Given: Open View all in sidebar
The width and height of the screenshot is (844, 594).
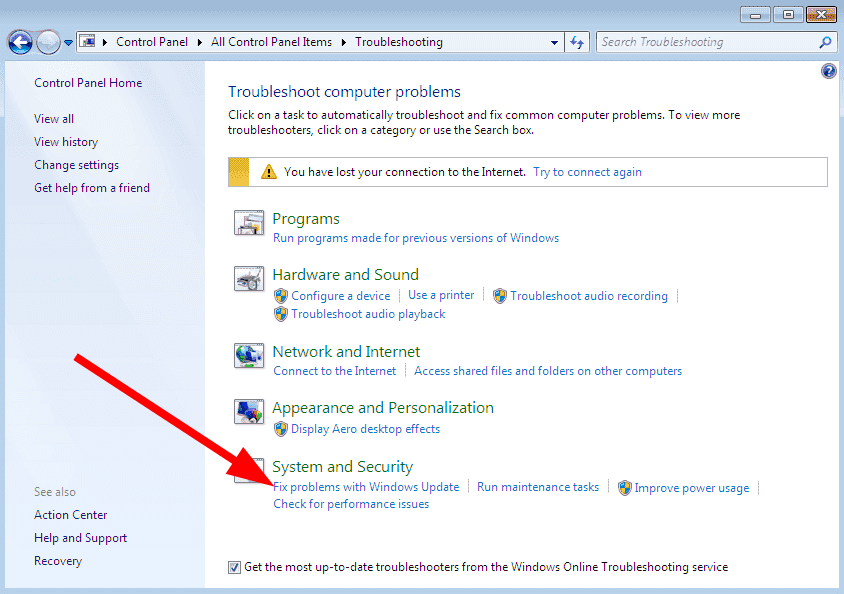Looking at the screenshot, I should (54, 119).
